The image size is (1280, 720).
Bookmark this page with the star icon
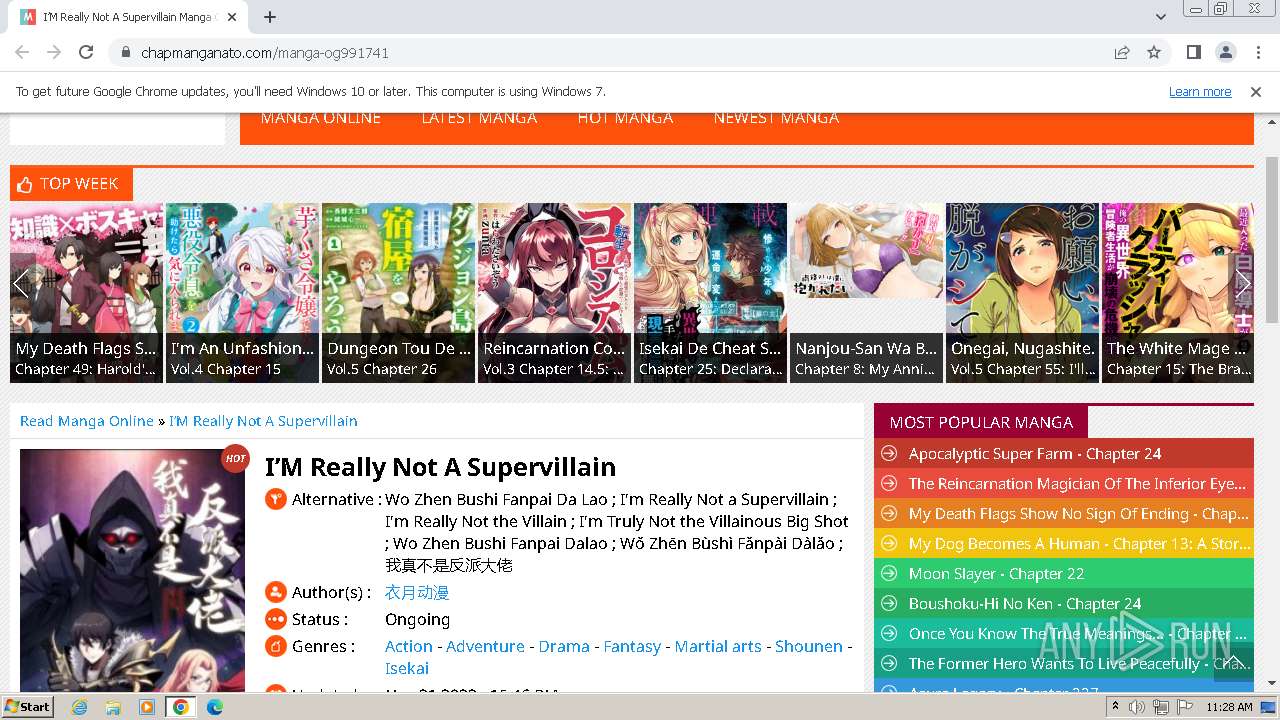coord(1154,52)
